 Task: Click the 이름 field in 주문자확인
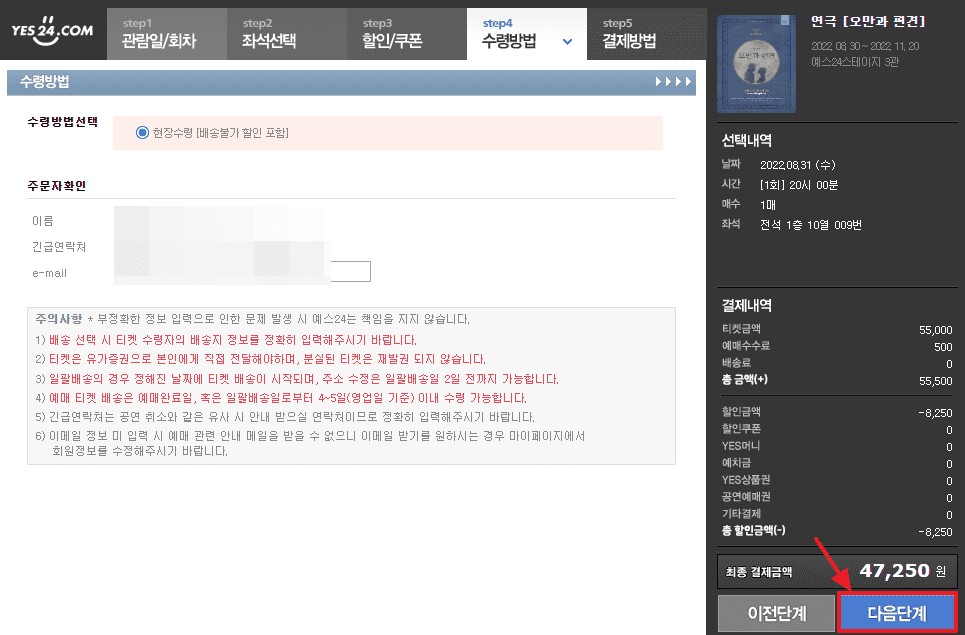click(x=200, y=220)
